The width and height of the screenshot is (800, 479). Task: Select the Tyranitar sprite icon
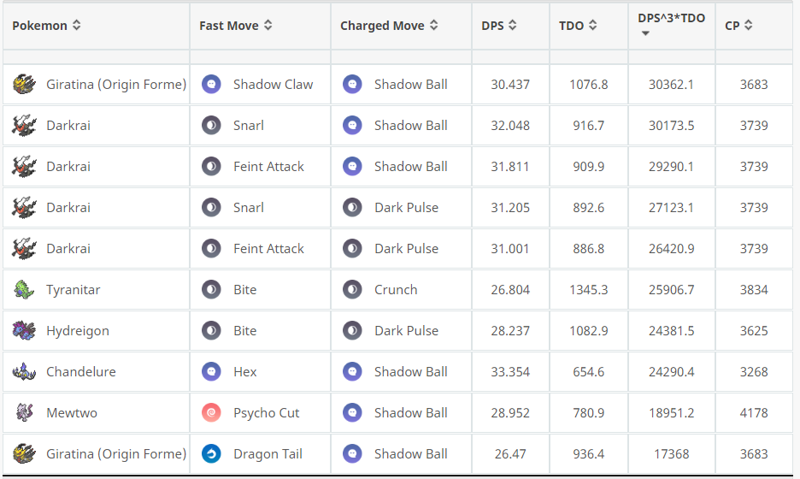(24, 290)
